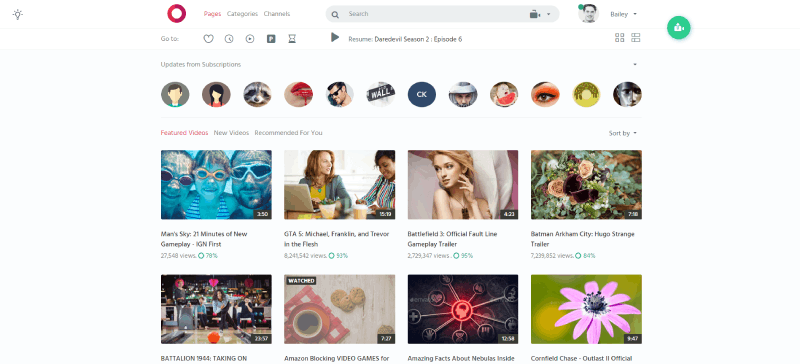Play the bowling alley thumbnail
The image size is (800, 364).
(x=216, y=309)
